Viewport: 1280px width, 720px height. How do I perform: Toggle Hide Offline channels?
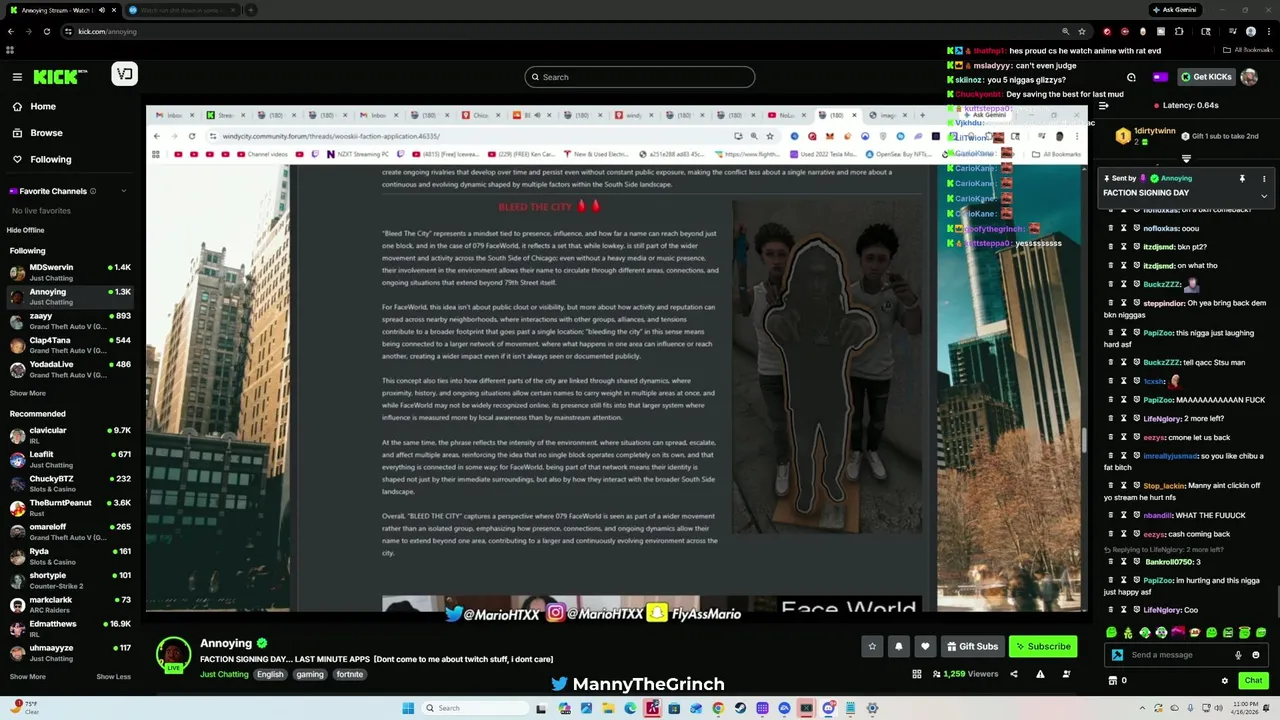(26, 230)
